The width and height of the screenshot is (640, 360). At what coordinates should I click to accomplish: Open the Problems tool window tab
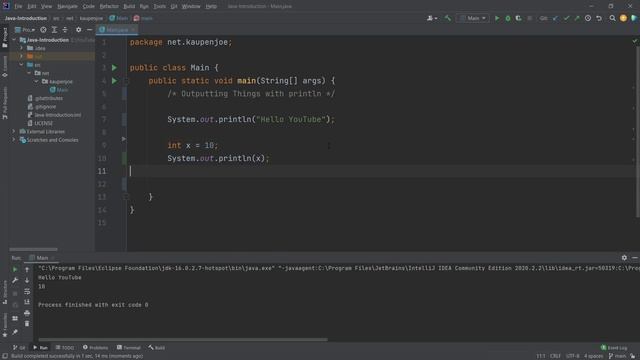96,348
